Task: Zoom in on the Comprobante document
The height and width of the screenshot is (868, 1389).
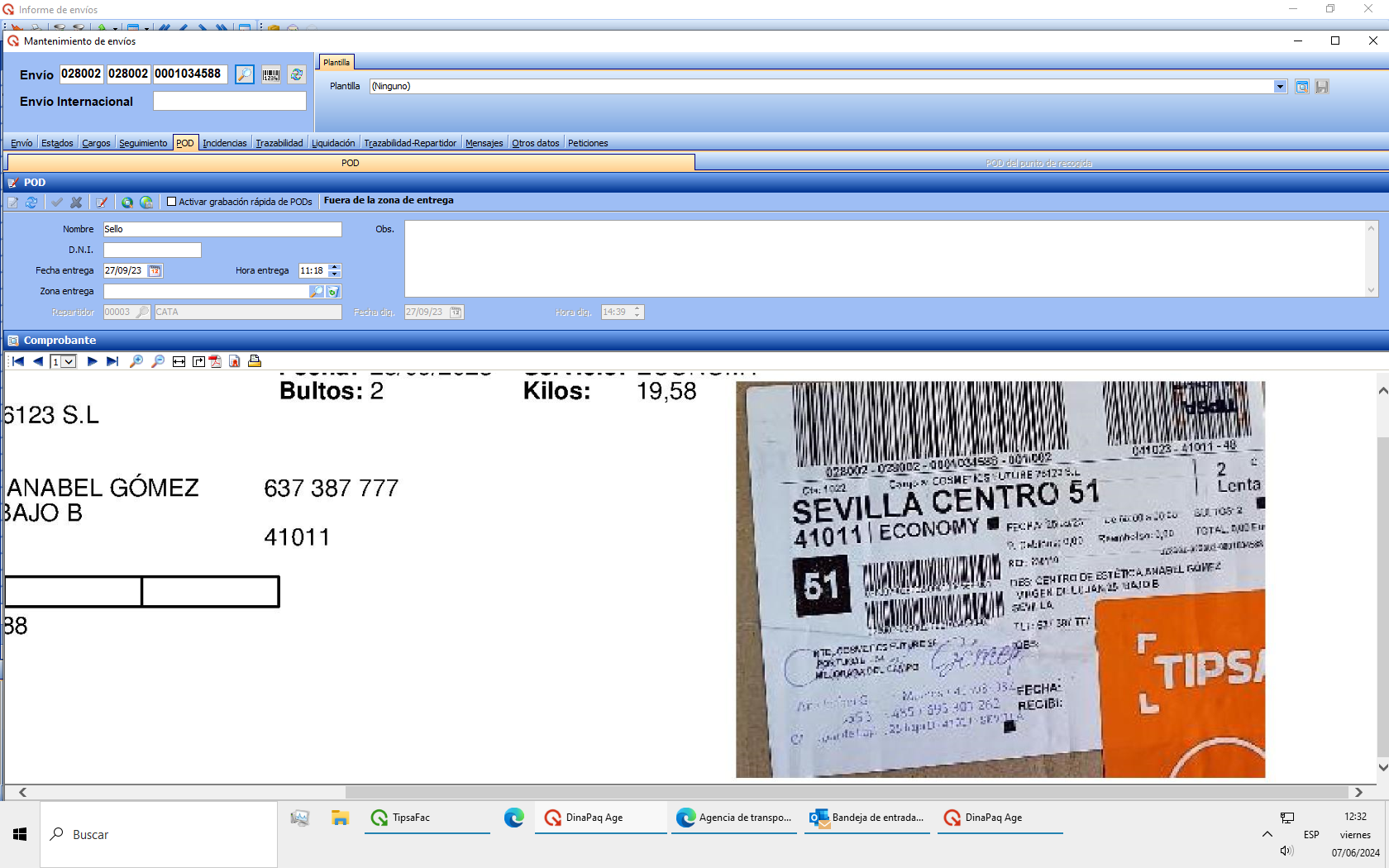Action: (136, 361)
